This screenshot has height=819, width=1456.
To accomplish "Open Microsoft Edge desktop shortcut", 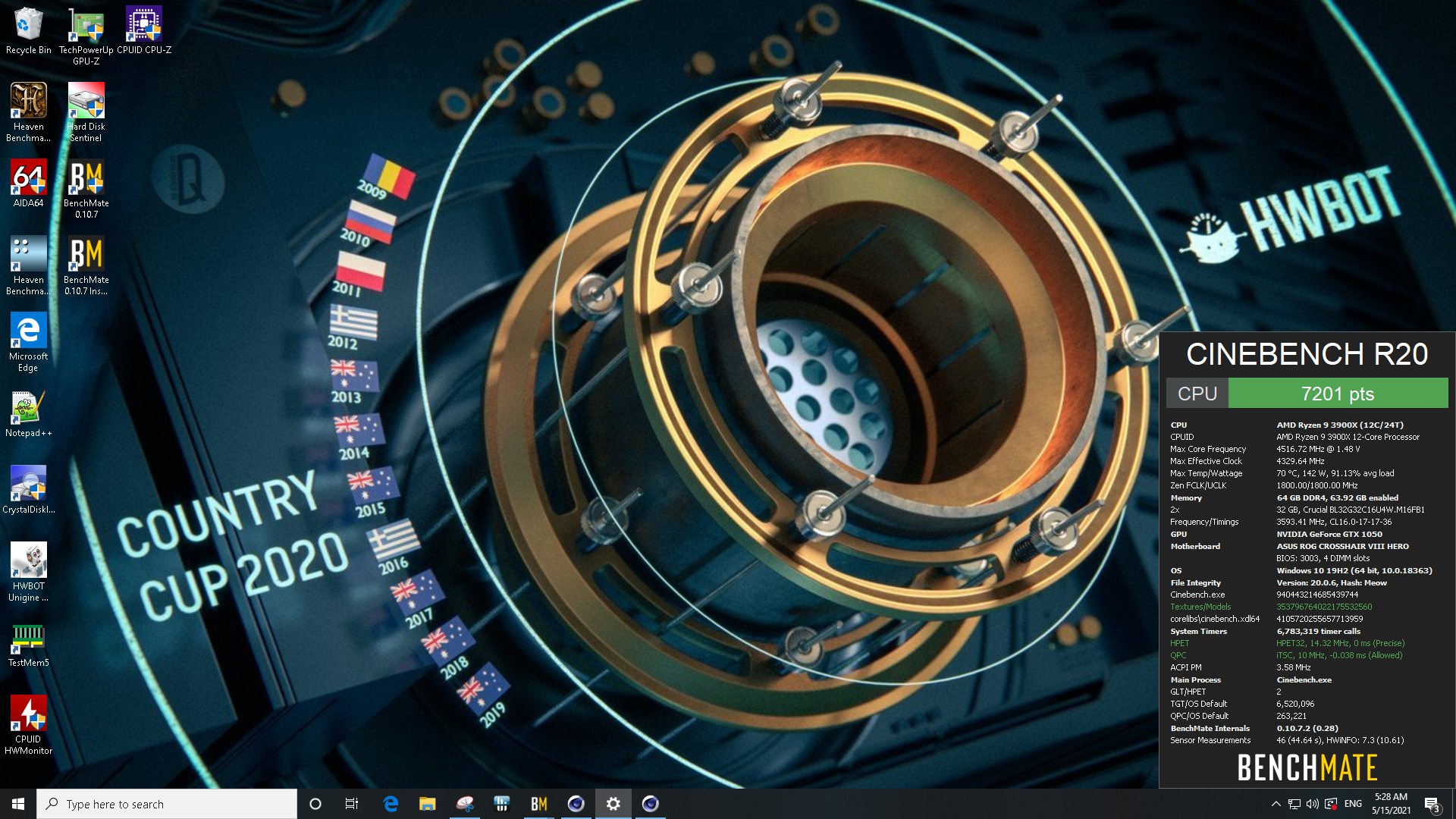I will 28,342.
